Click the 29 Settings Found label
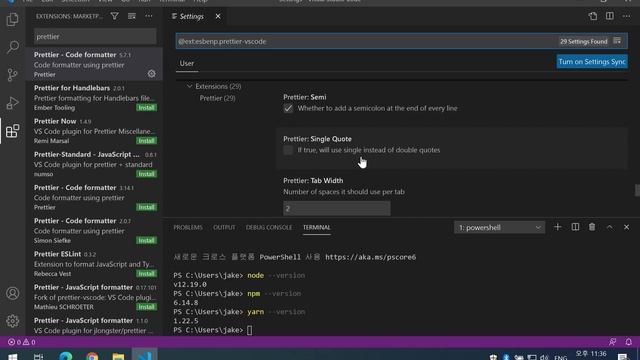Viewport: 640px width, 360px height. coord(583,41)
